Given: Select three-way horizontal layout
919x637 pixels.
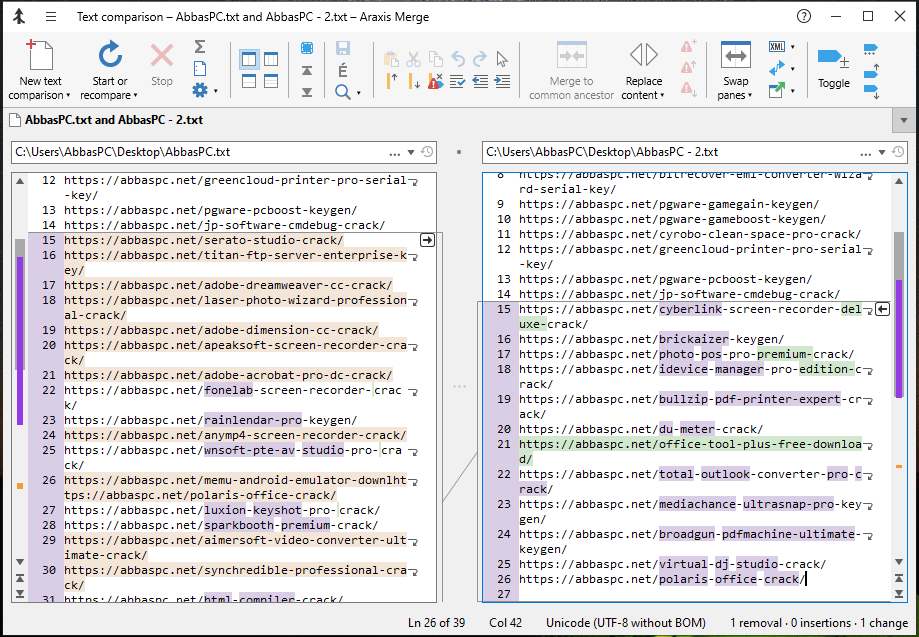Looking at the screenshot, I should pyautogui.click(x=271, y=81).
